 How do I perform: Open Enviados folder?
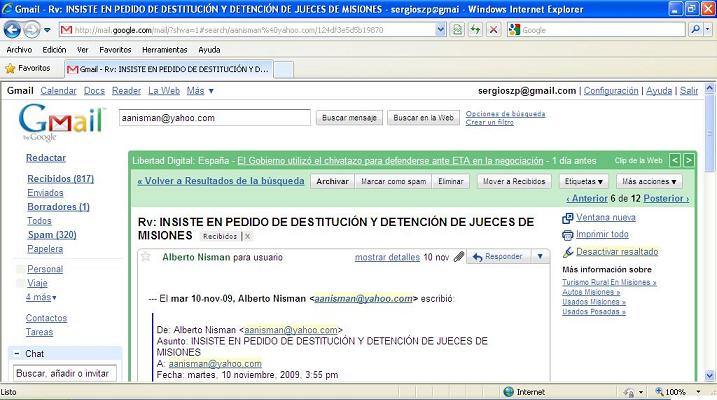[x=45, y=193]
